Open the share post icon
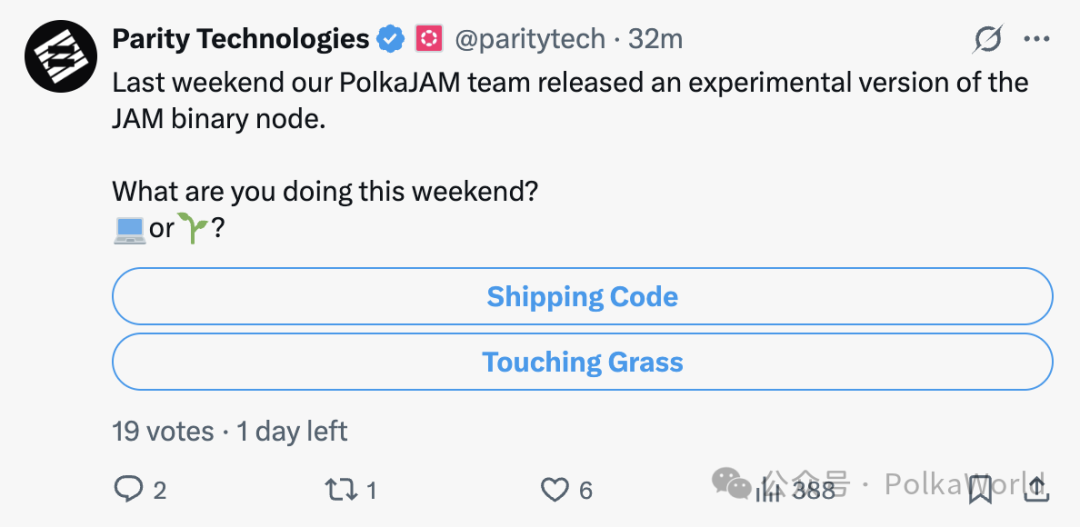This screenshot has width=1080, height=527. coord(1036,488)
